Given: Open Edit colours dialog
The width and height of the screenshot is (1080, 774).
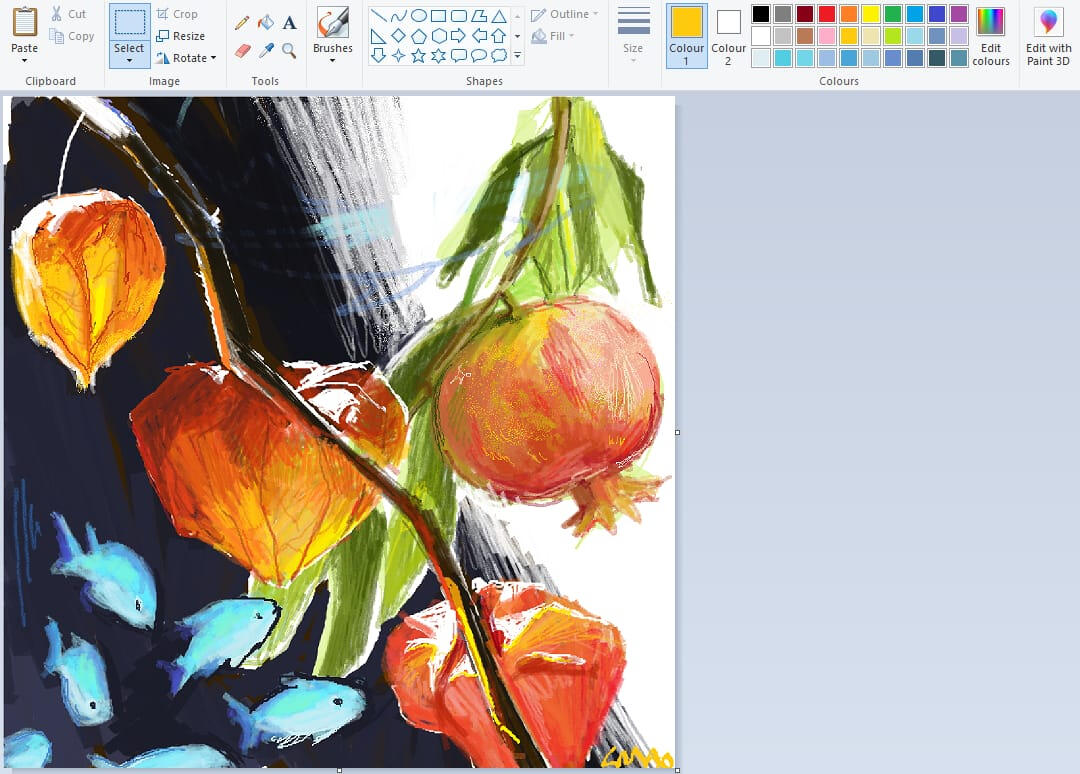Looking at the screenshot, I should click(x=990, y=35).
